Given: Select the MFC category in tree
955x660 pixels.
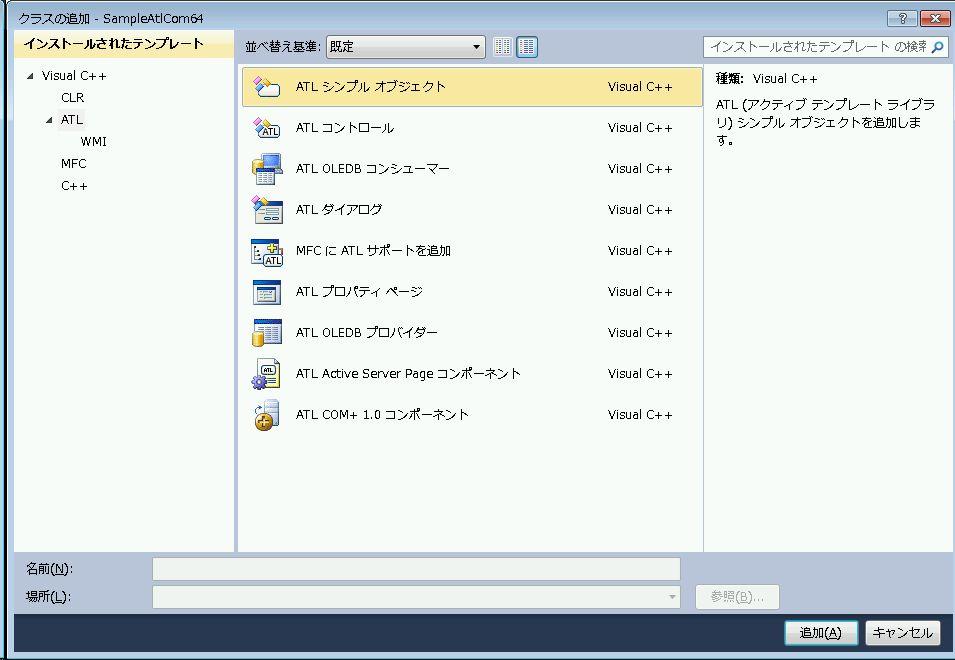Looking at the screenshot, I should click(x=73, y=164).
